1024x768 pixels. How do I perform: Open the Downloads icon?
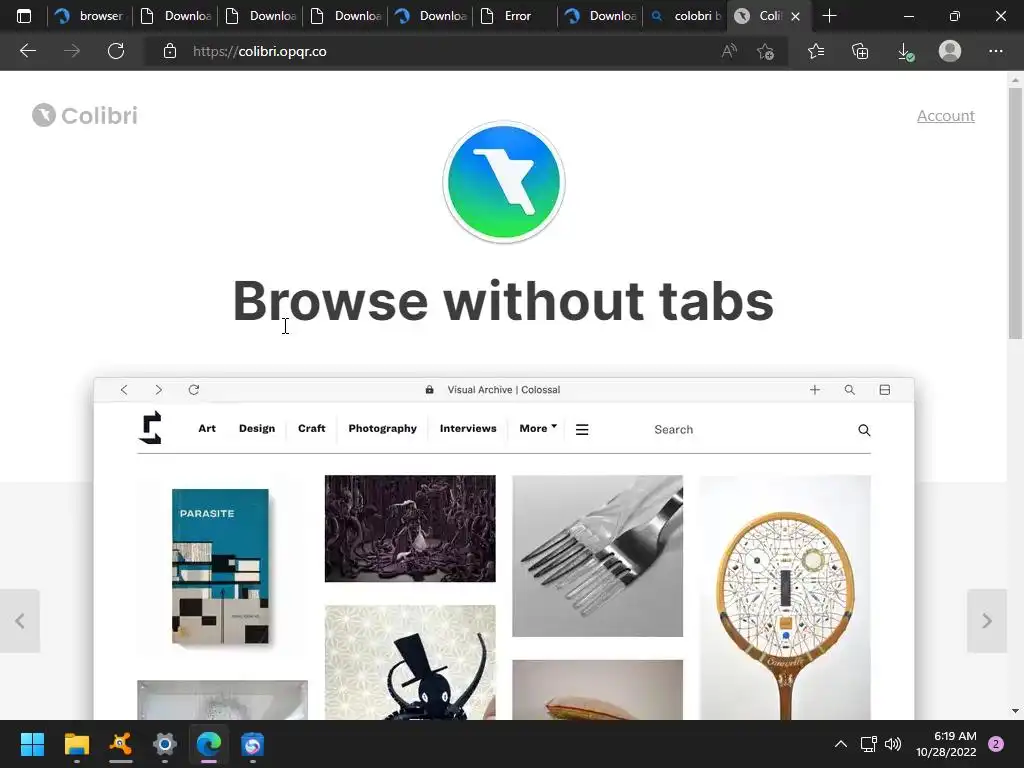(905, 51)
